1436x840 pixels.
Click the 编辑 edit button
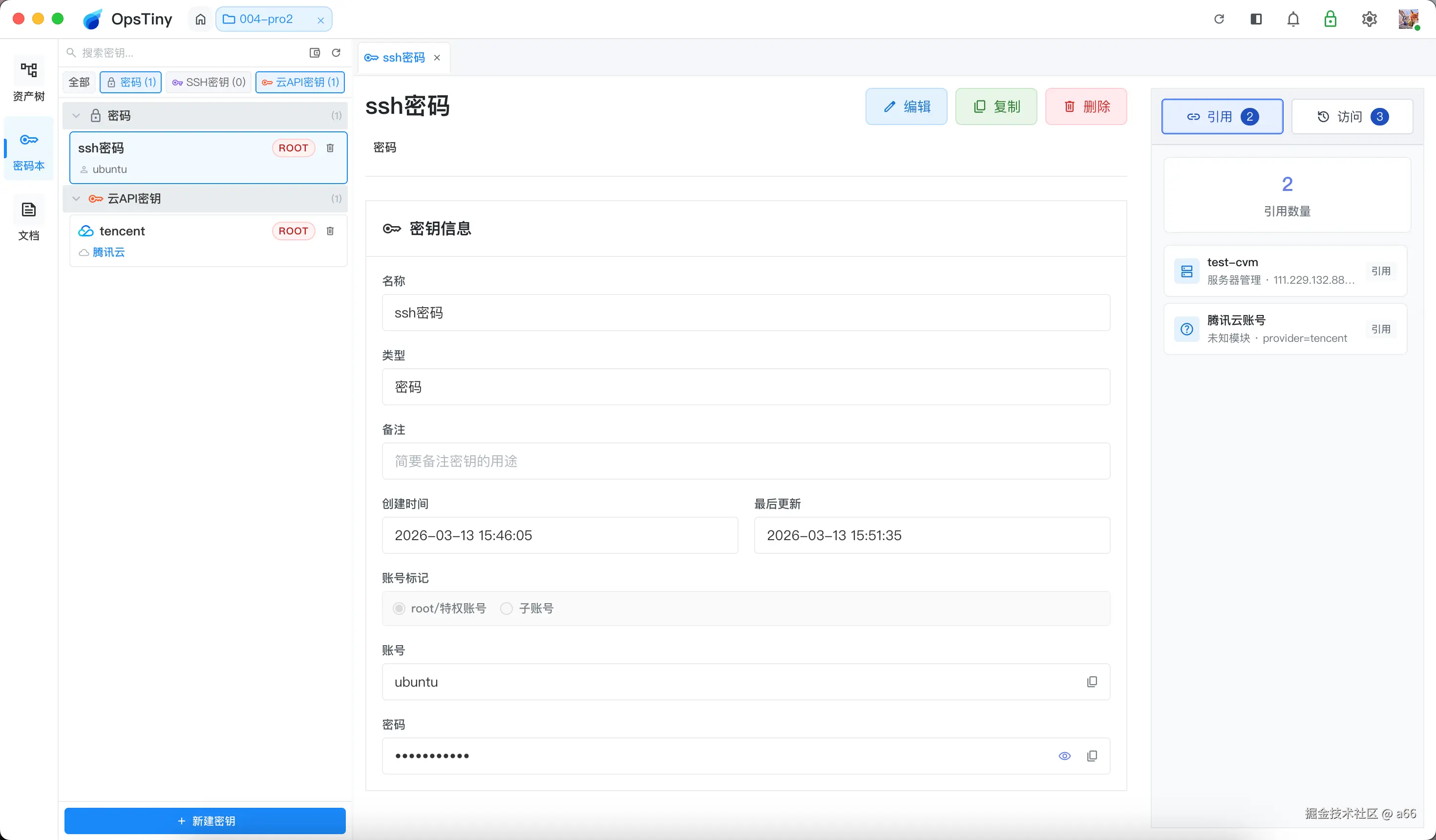coord(906,106)
